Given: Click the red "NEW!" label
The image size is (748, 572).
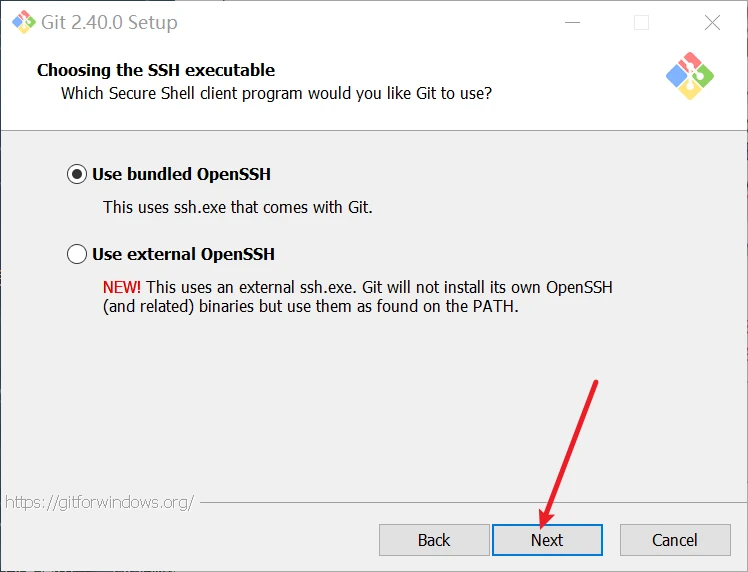Looking at the screenshot, I should 122,287.
